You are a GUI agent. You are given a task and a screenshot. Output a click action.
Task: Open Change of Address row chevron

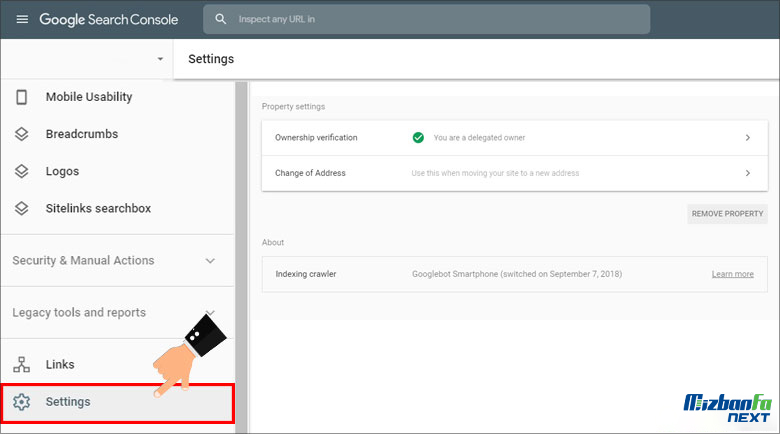747,173
